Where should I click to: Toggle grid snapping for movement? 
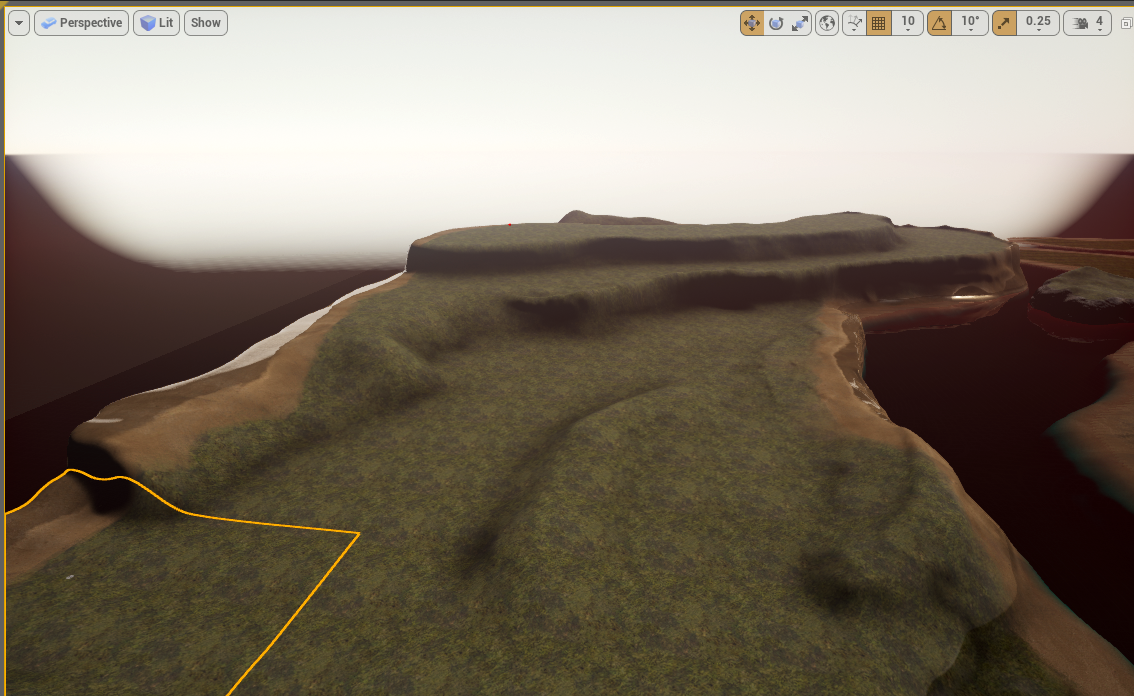(879, 23)
